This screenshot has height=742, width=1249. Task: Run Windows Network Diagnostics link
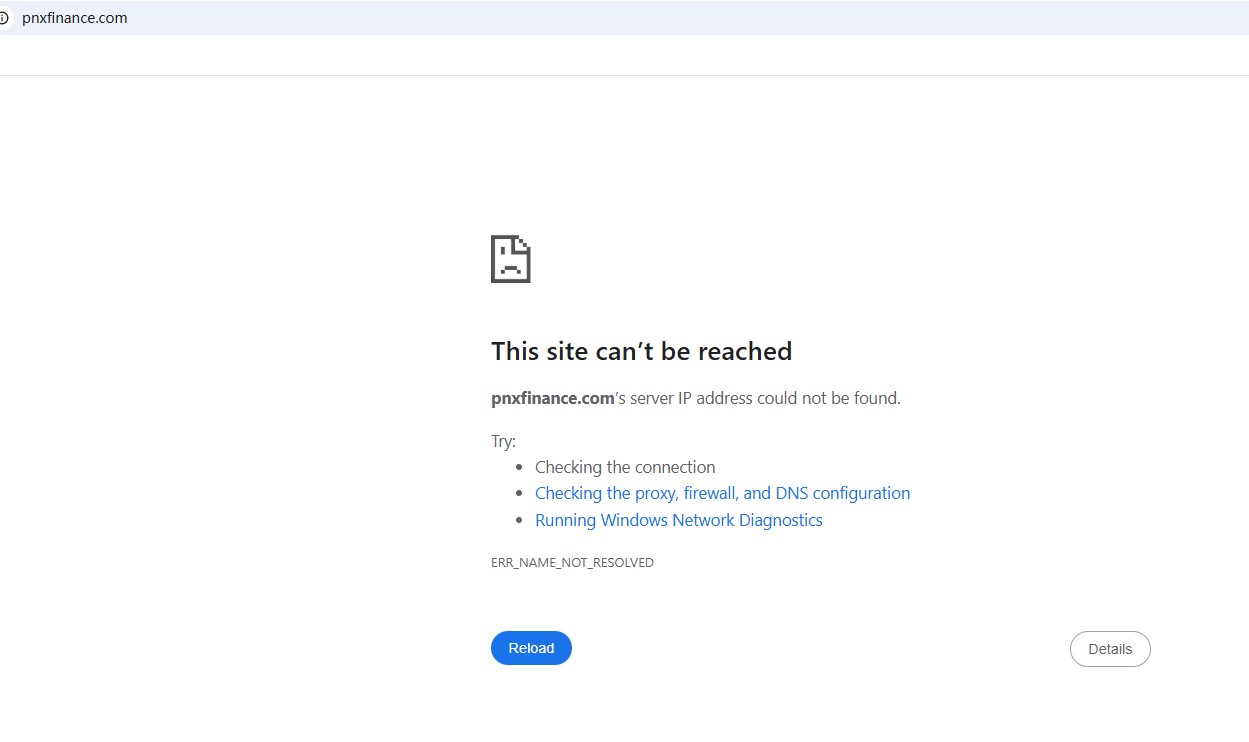click(678, 520)
